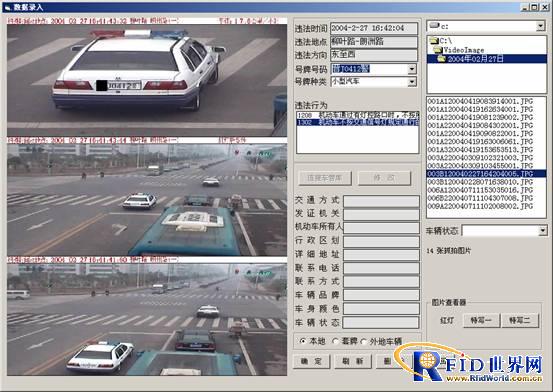The height and width of the screenshot is (392, 553).
Task: Click the C:\ root folder icon
Action: (x=434, y=41)
